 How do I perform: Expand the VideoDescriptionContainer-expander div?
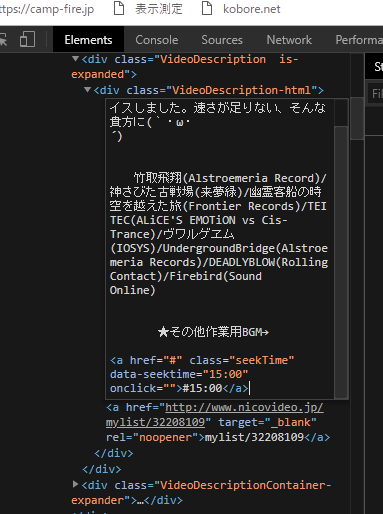[76, 484]
